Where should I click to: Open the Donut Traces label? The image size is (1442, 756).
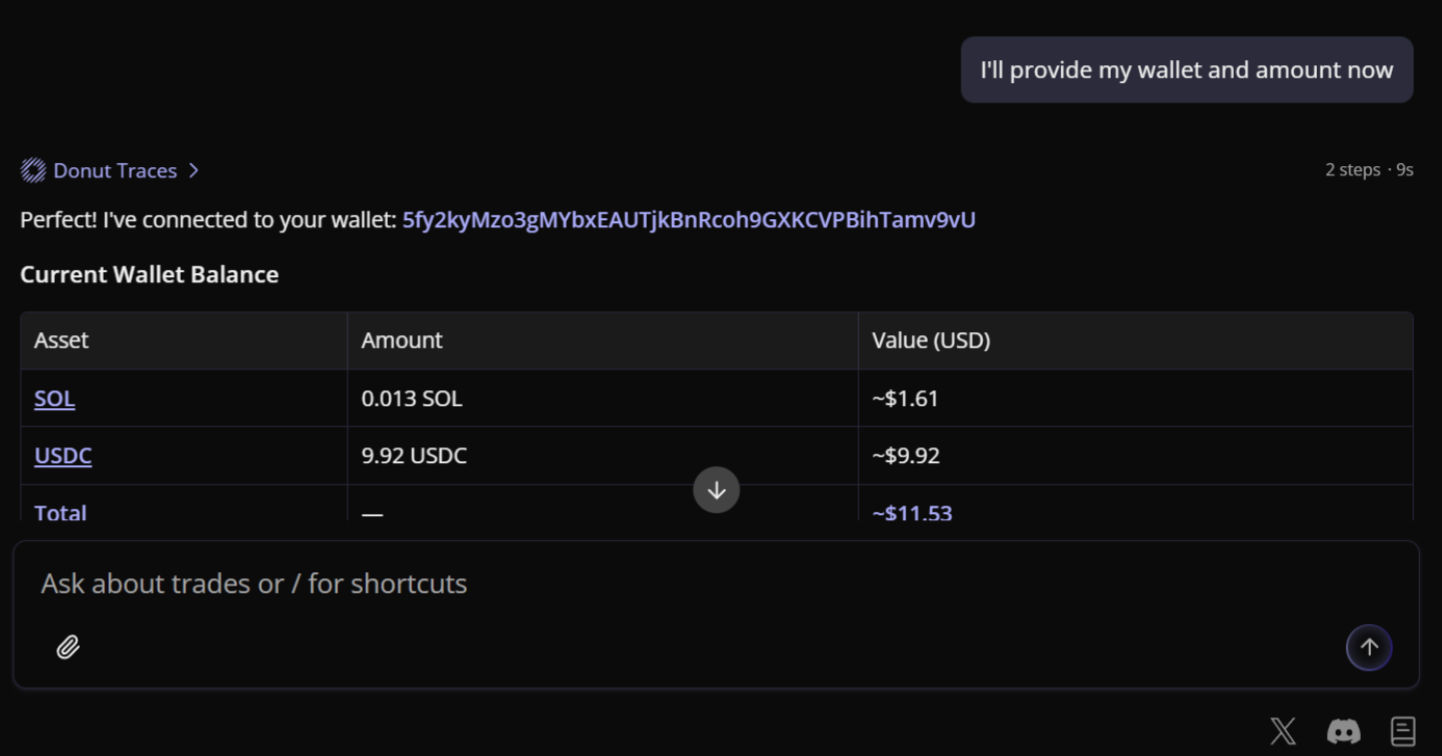(x=115, y=171)
